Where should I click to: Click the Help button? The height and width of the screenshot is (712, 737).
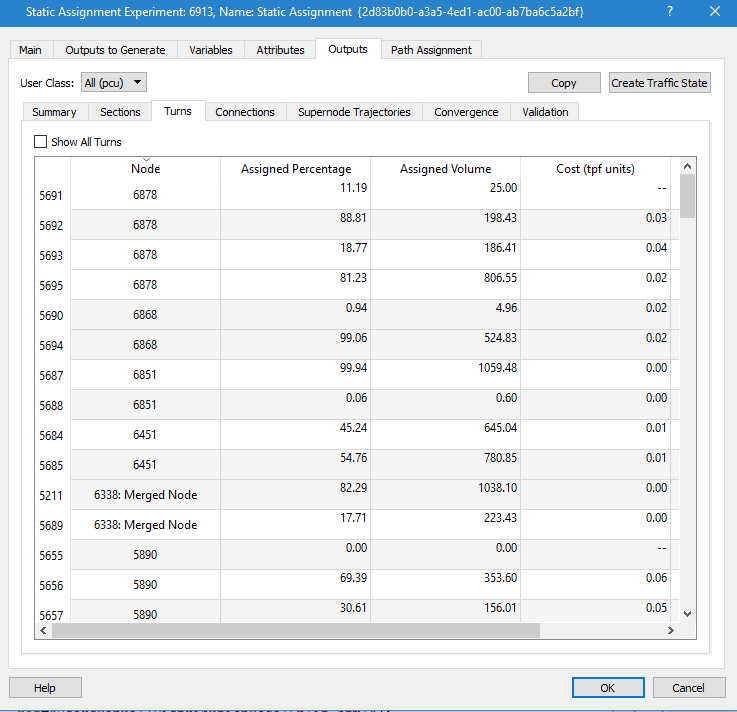45,688
